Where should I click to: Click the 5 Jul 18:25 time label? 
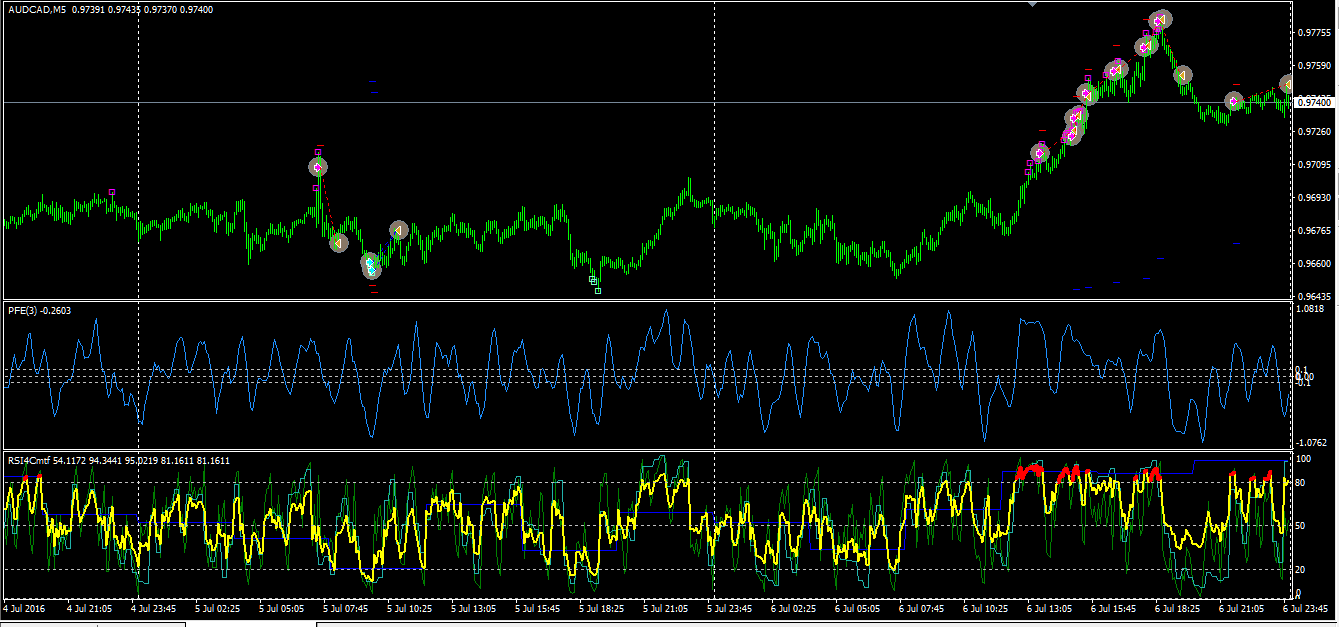pos(602,608)
